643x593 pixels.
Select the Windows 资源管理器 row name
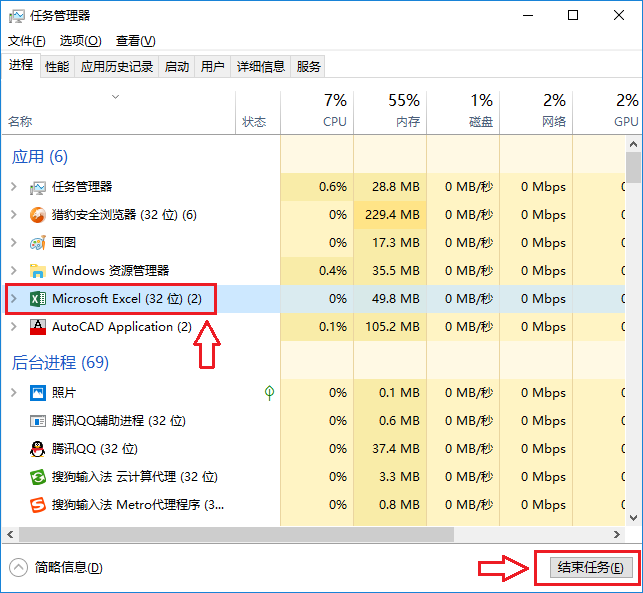[110, 271]
